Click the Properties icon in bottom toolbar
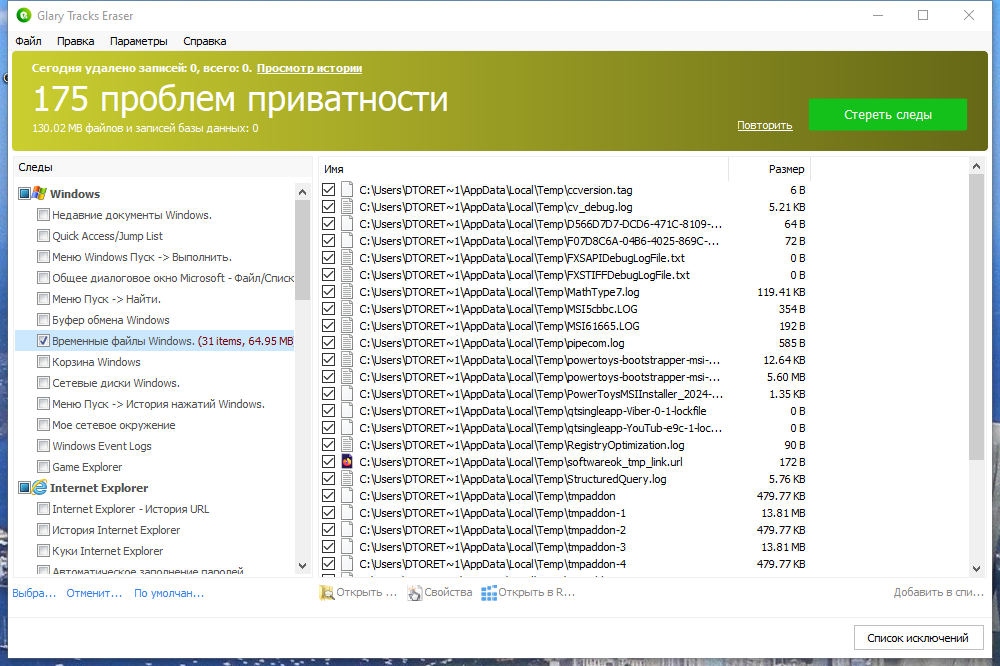Screen dimensions: 1000x666 (415, 593)
